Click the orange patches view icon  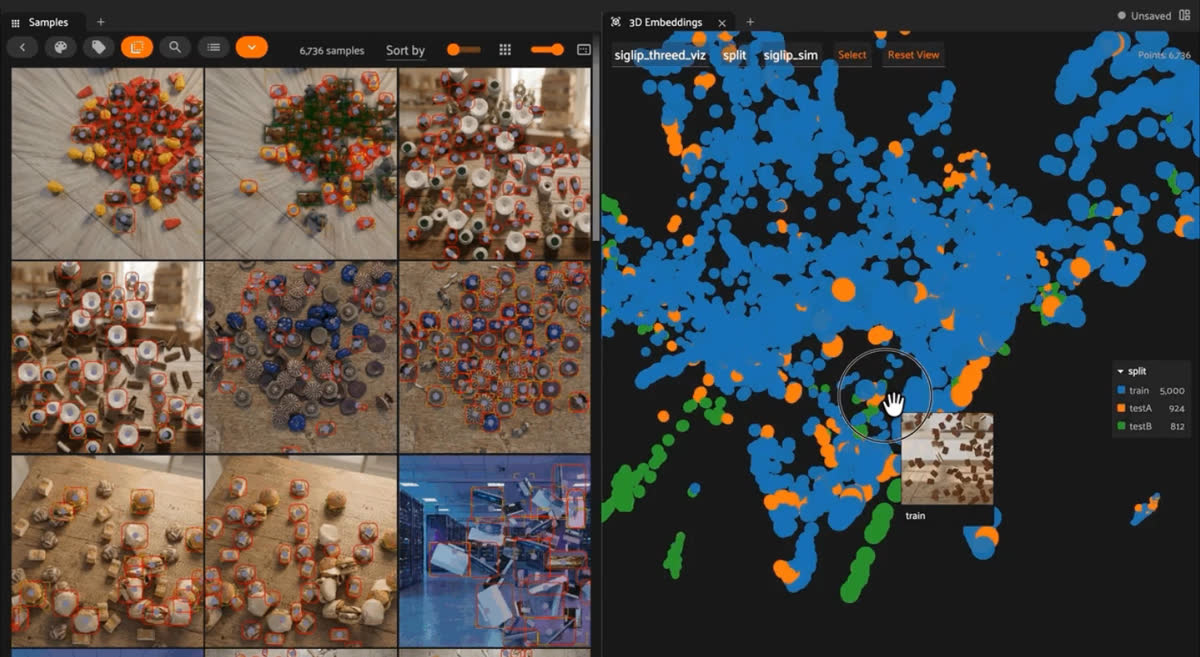pos(137,47)
